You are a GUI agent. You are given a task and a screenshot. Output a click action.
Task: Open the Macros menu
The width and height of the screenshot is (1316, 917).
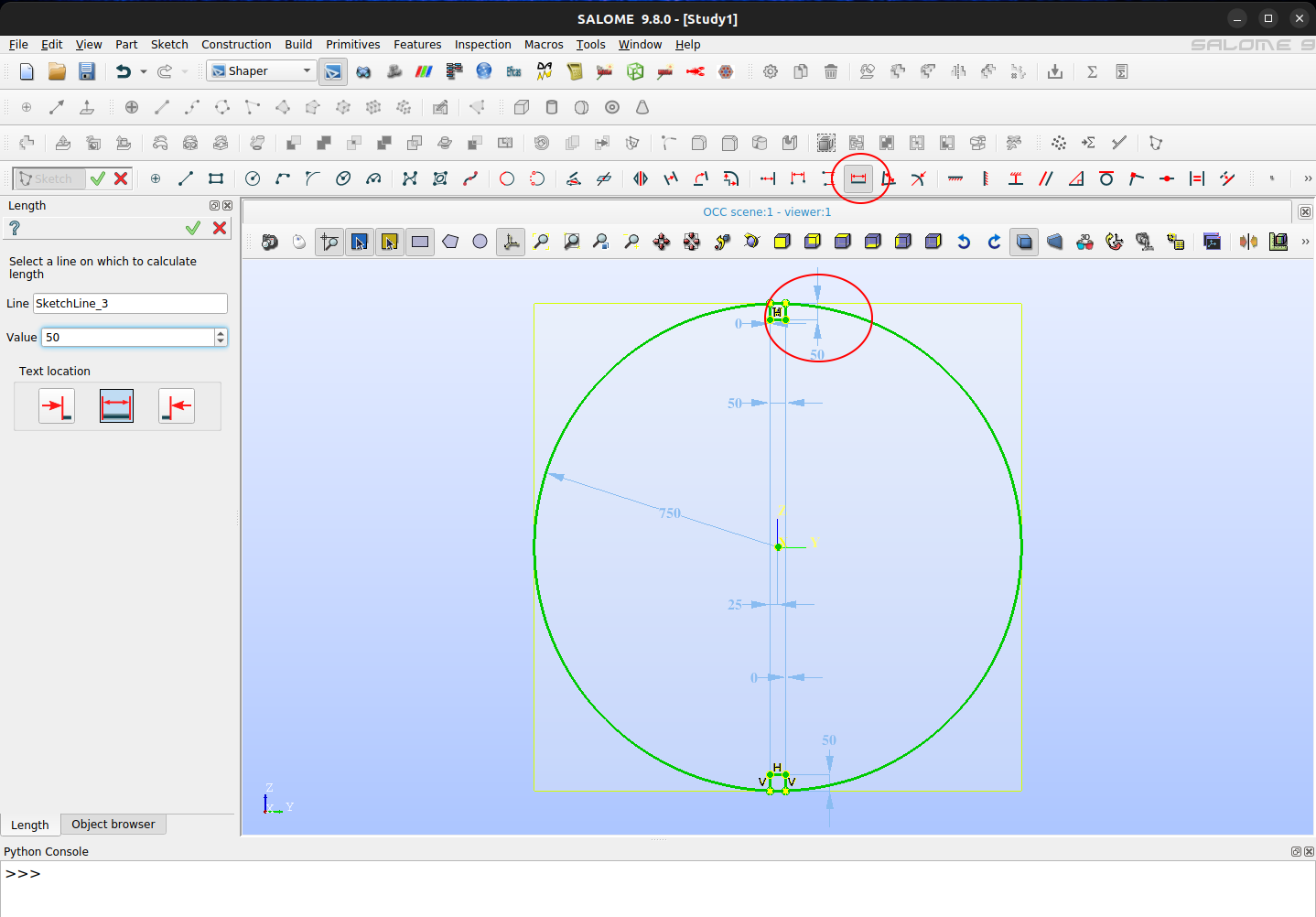point(544,44)
